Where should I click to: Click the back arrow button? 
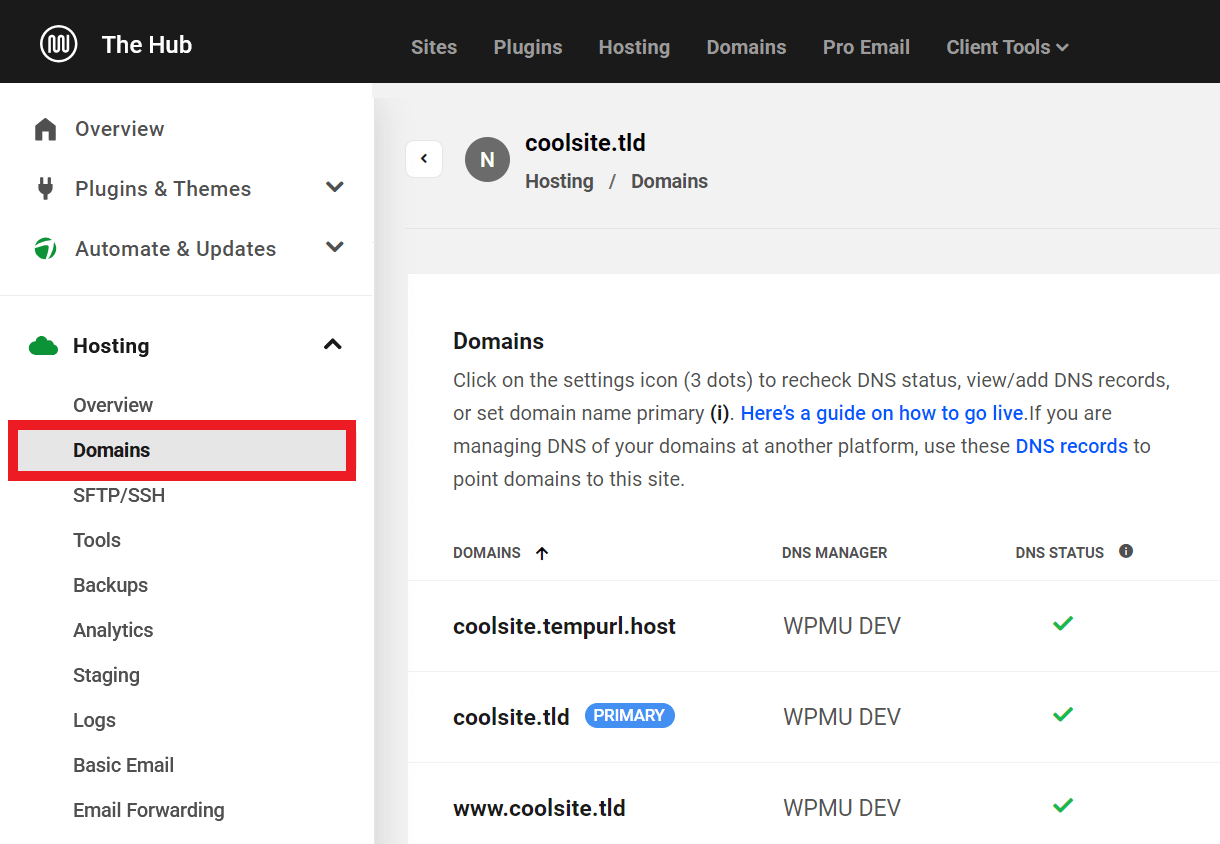point(424,159)
